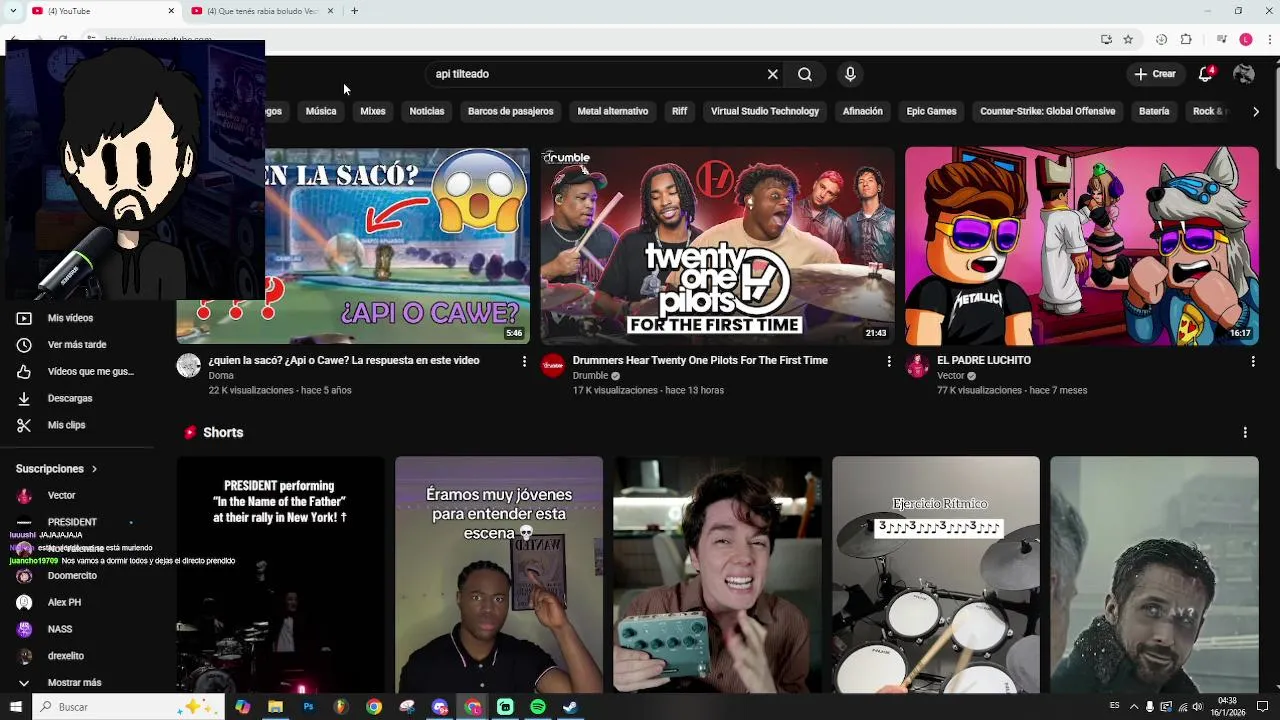
Task: Select the Epic Games filter chip
Action: [932, 111]
